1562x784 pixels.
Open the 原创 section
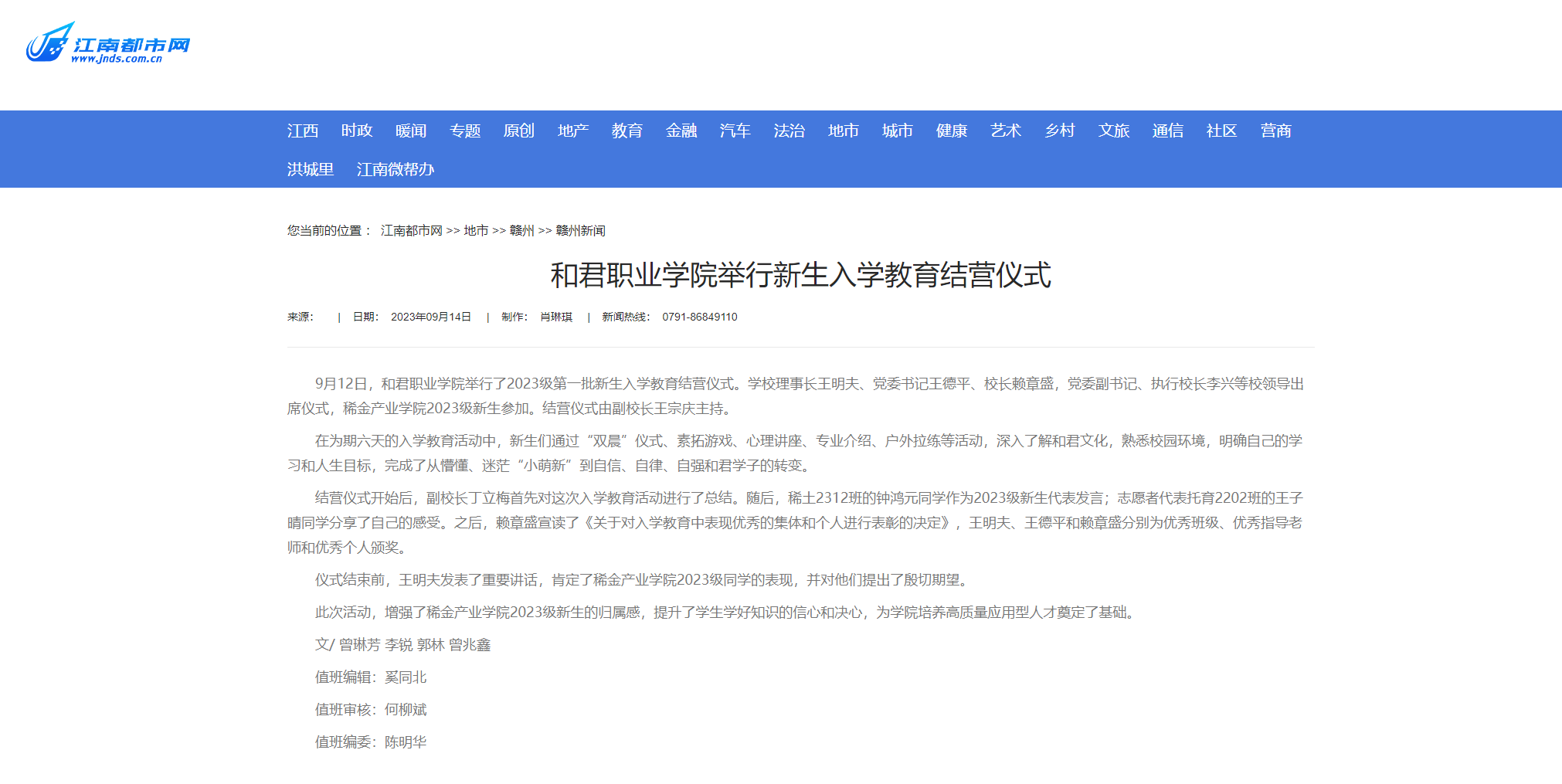pos(519,131)
